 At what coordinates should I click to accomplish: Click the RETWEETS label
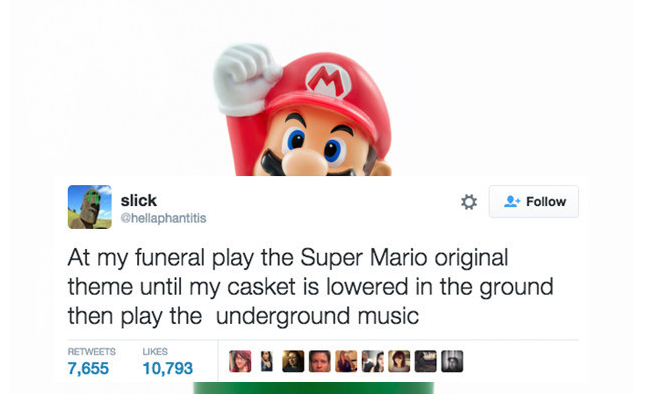tap(91, 352)
